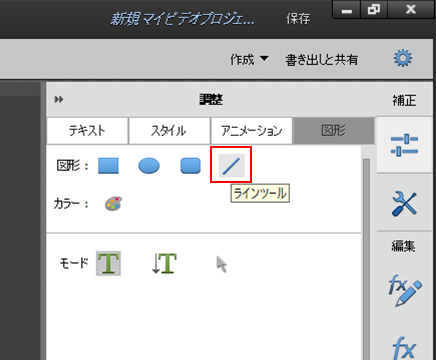Select the line tool (ラインツール)
The image size is (436, 360).
[231, 166]
